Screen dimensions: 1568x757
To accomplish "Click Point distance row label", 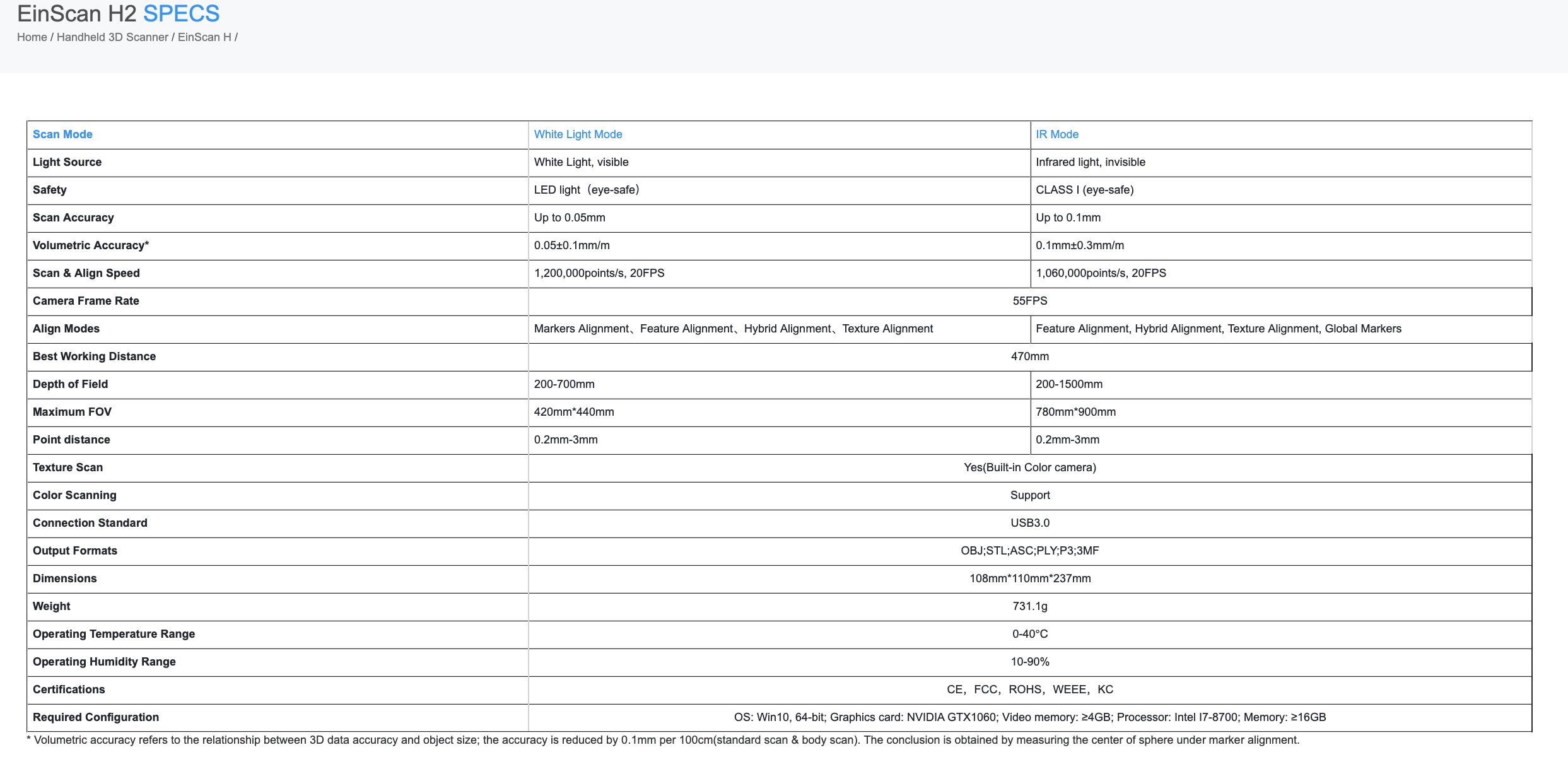I will tap(71, 440).
